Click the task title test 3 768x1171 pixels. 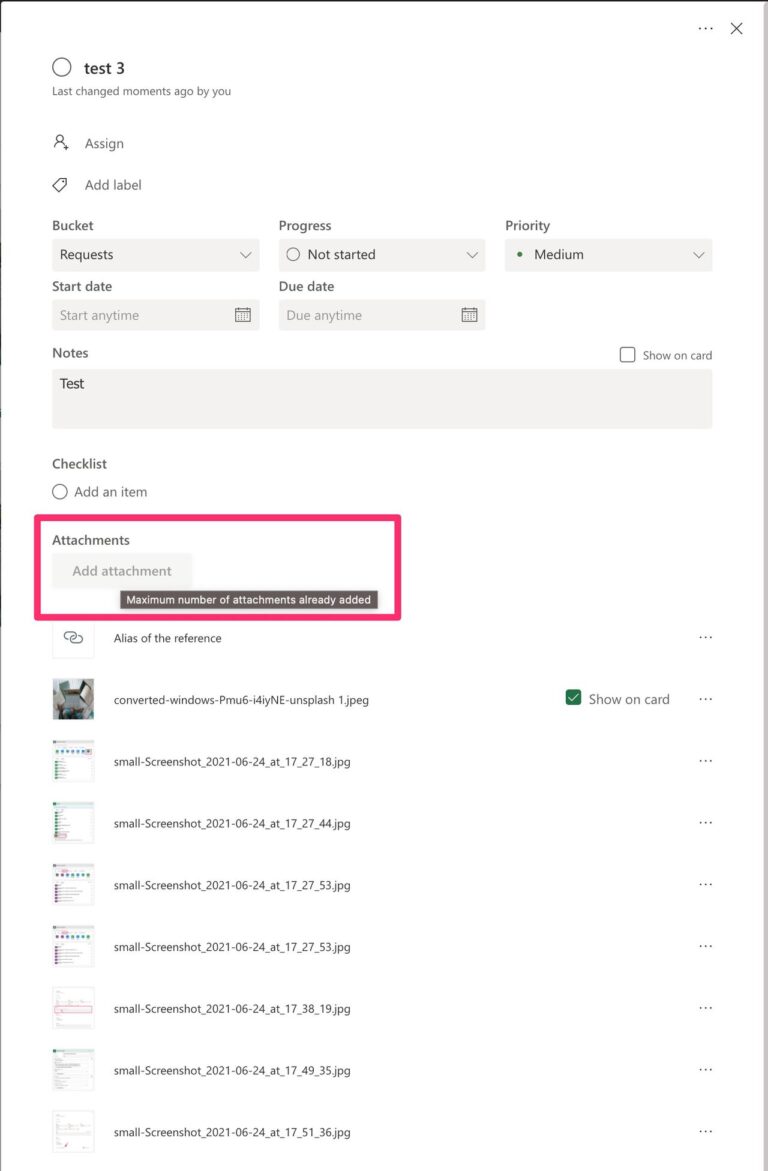click(x=104, y=68)
